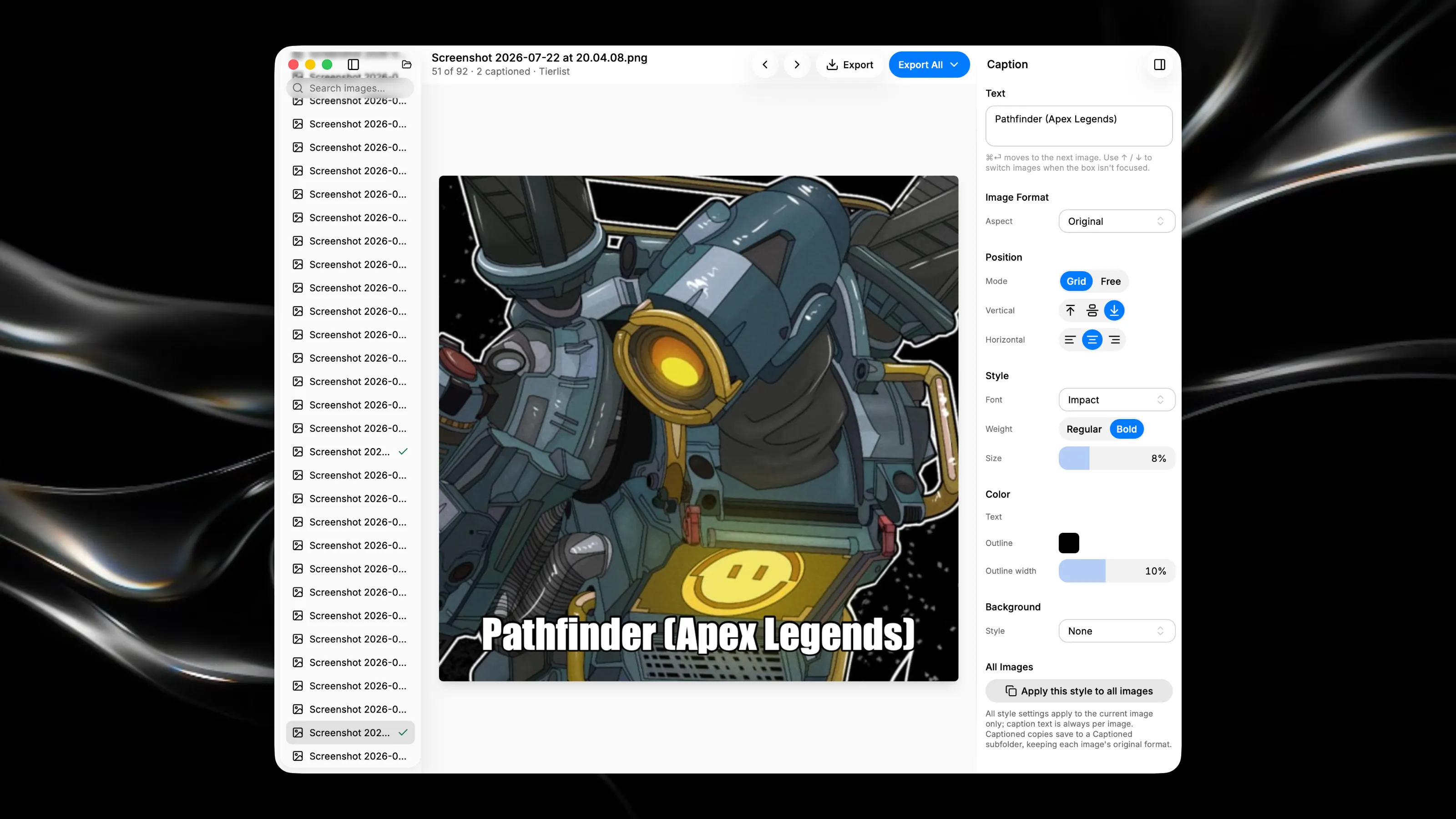Align caption vertically to middle

1092,310
